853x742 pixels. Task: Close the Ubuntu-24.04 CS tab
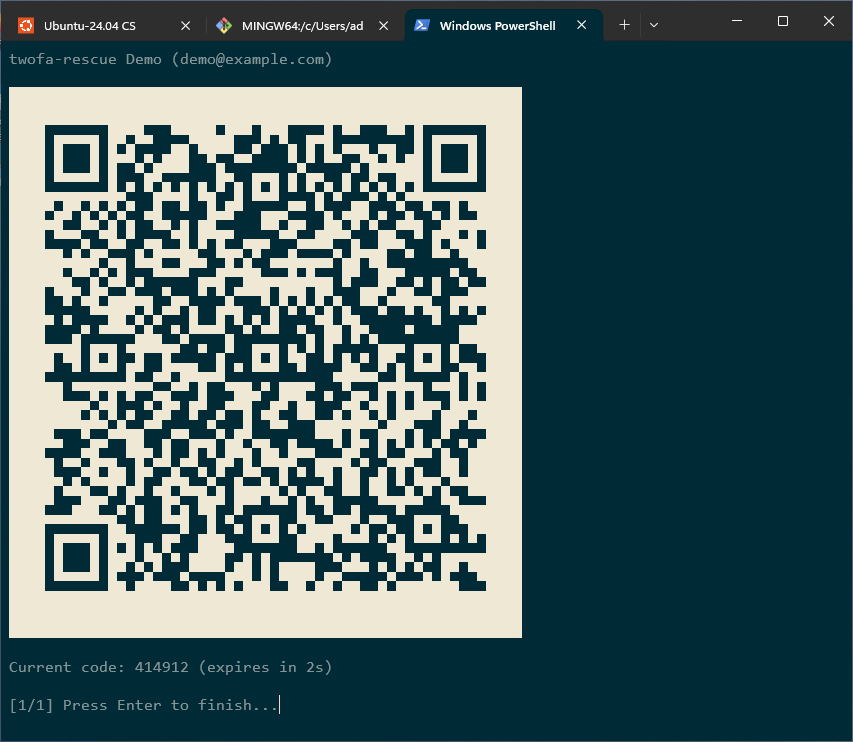186,26
